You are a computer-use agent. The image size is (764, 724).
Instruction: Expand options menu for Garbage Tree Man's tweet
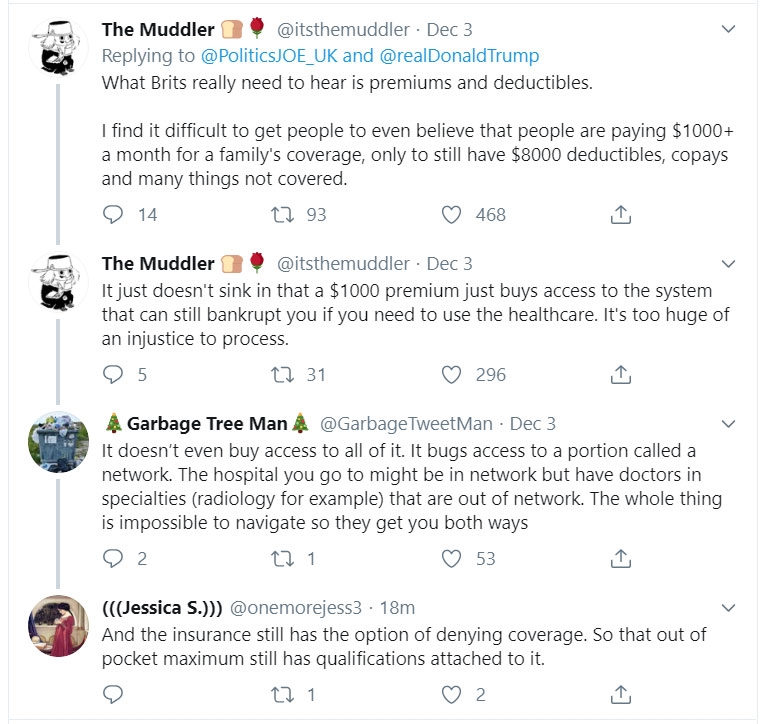[729, 423]
